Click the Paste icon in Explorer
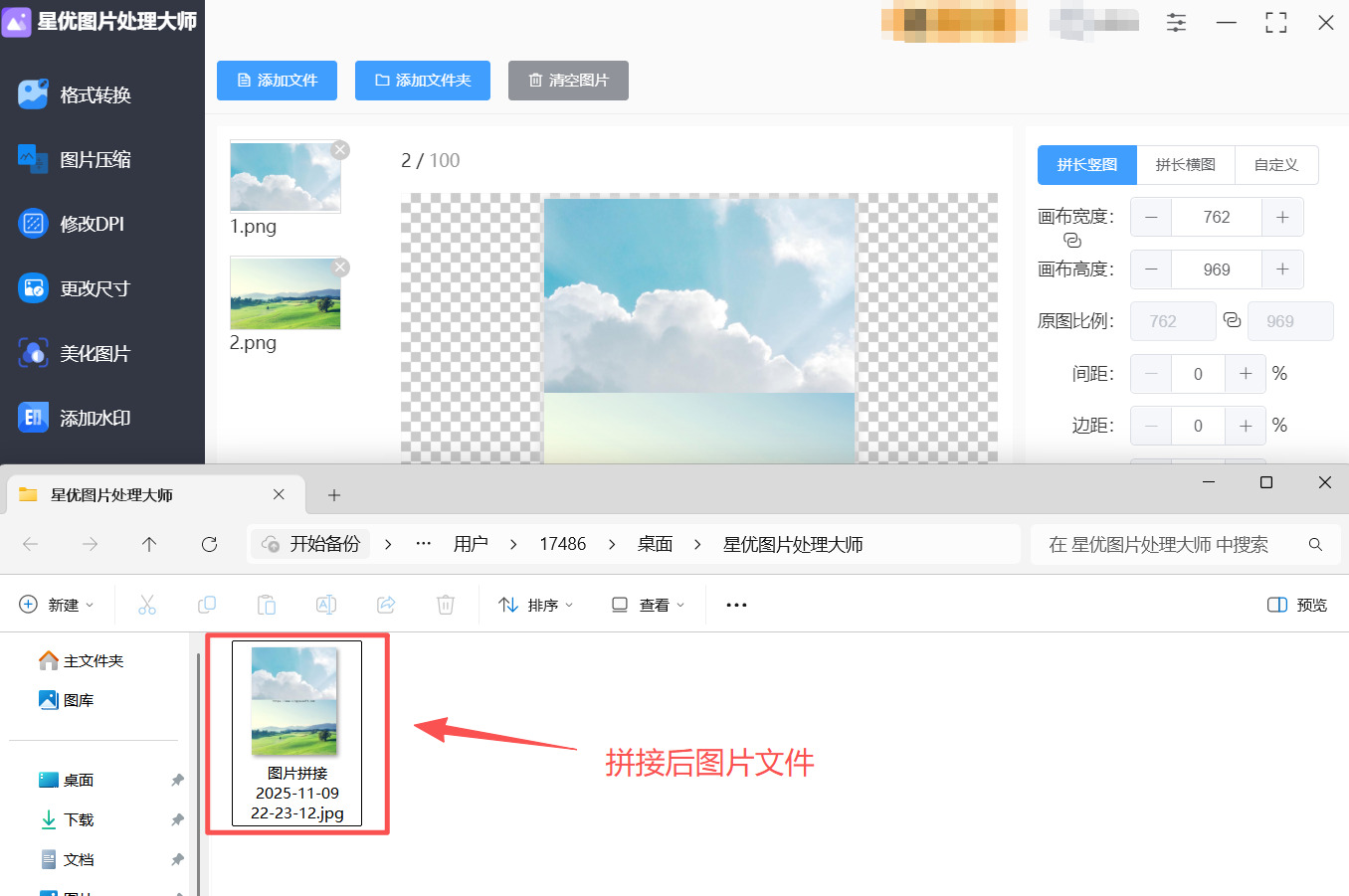The height and width of the screenshot is (896, 1349). pyautogui.click(x=267, y=605)
